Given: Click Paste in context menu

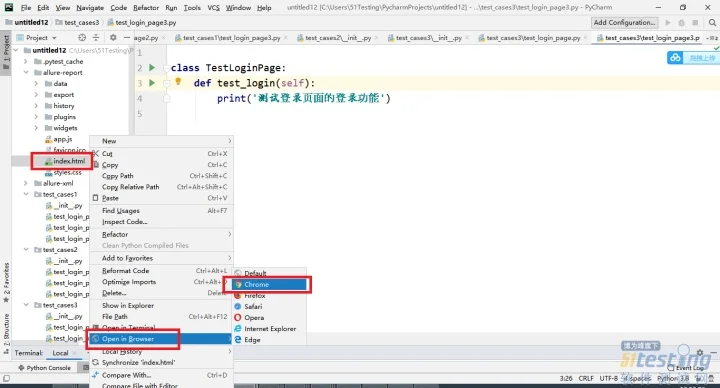Looking at the screenshot, I should click(161, 198).
